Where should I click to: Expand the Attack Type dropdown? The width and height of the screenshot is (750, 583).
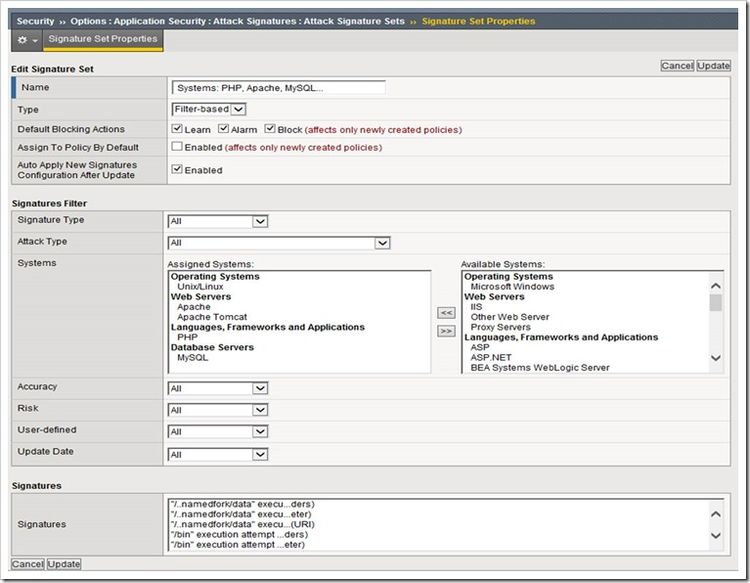279,243
